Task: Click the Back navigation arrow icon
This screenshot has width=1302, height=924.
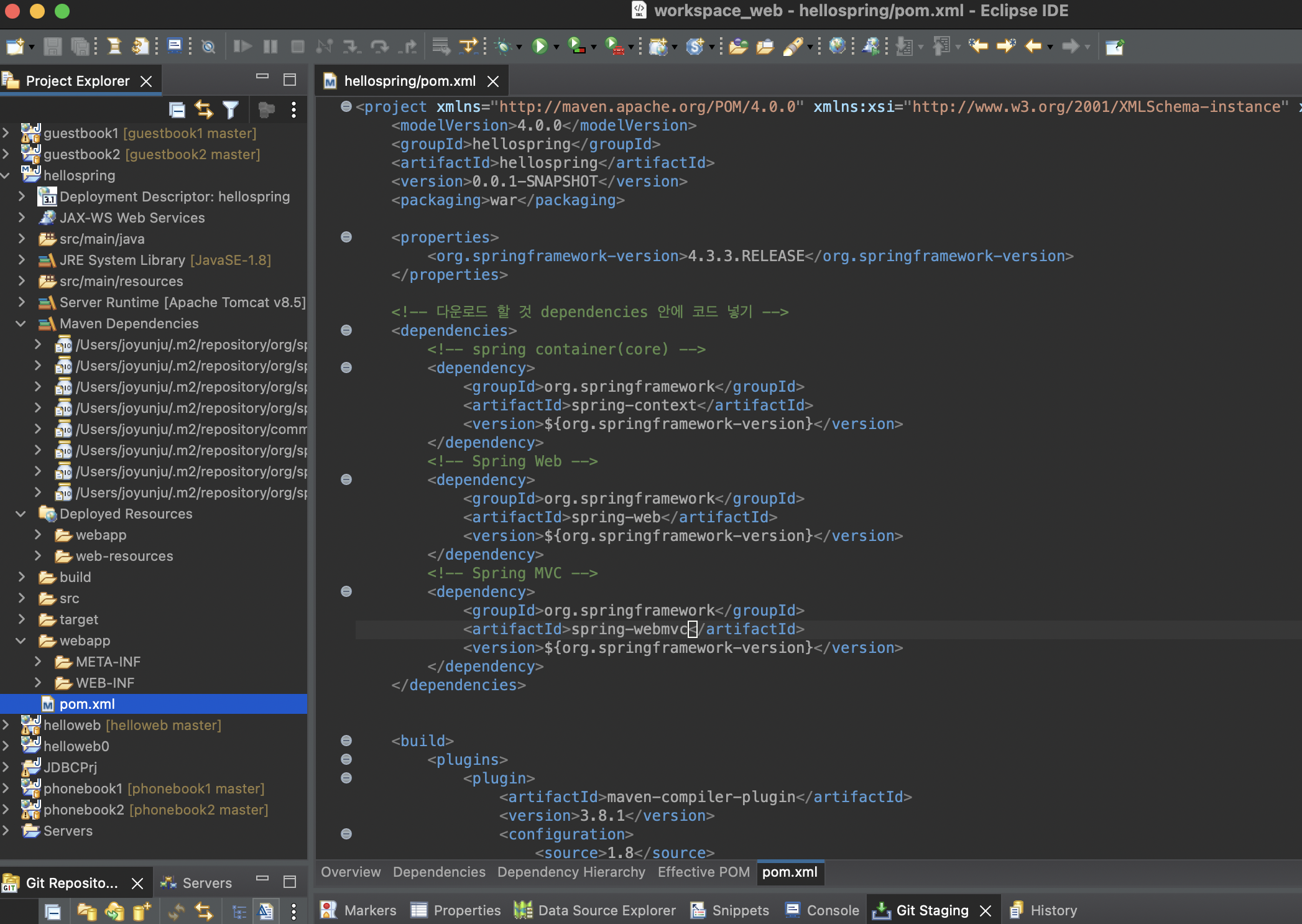Action: 1033,47
